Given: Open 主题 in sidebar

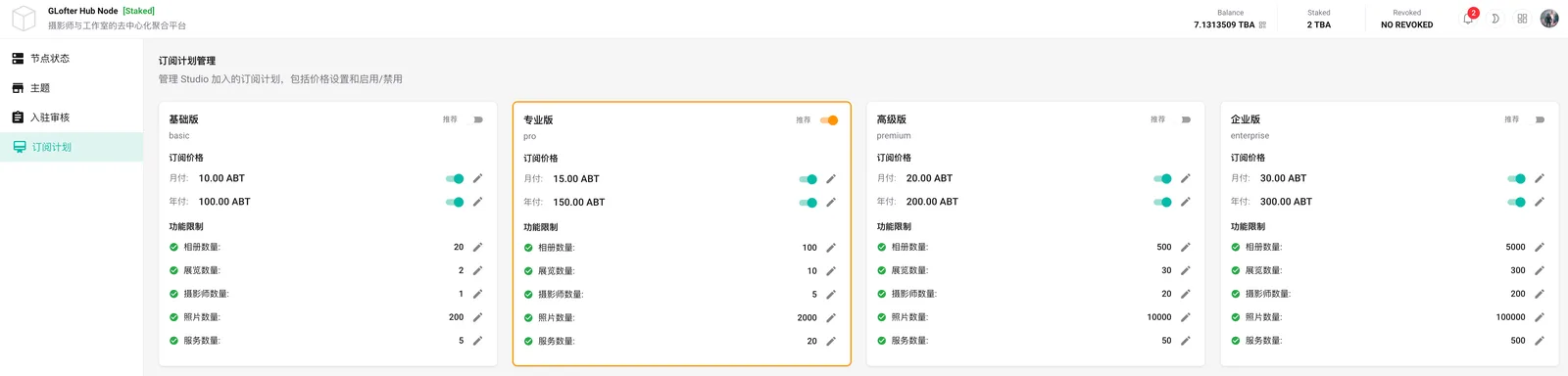Looking at the screenshot, I should (72, 88).
